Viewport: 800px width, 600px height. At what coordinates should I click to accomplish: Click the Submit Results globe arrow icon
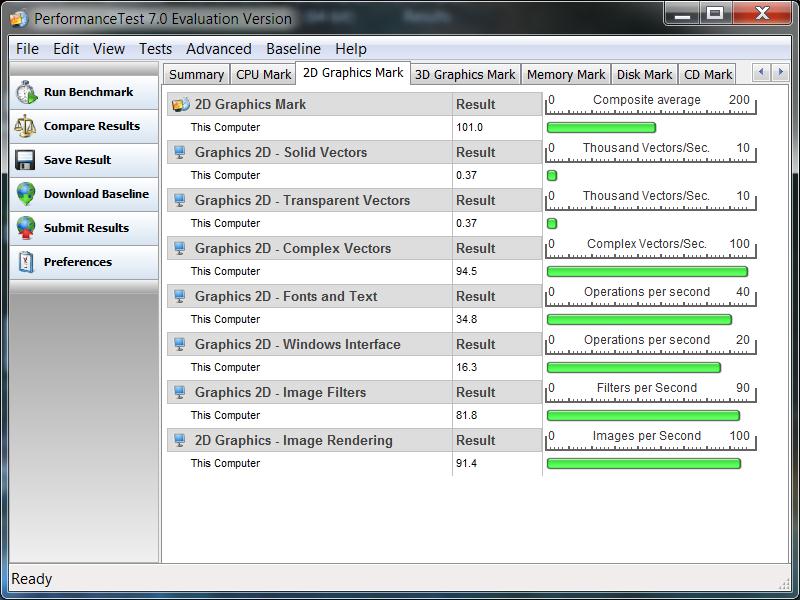point(26,228)
